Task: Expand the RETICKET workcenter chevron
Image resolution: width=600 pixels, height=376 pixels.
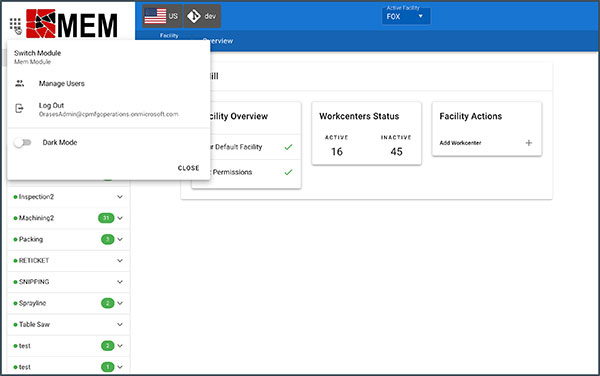Action: click(120, 260)
